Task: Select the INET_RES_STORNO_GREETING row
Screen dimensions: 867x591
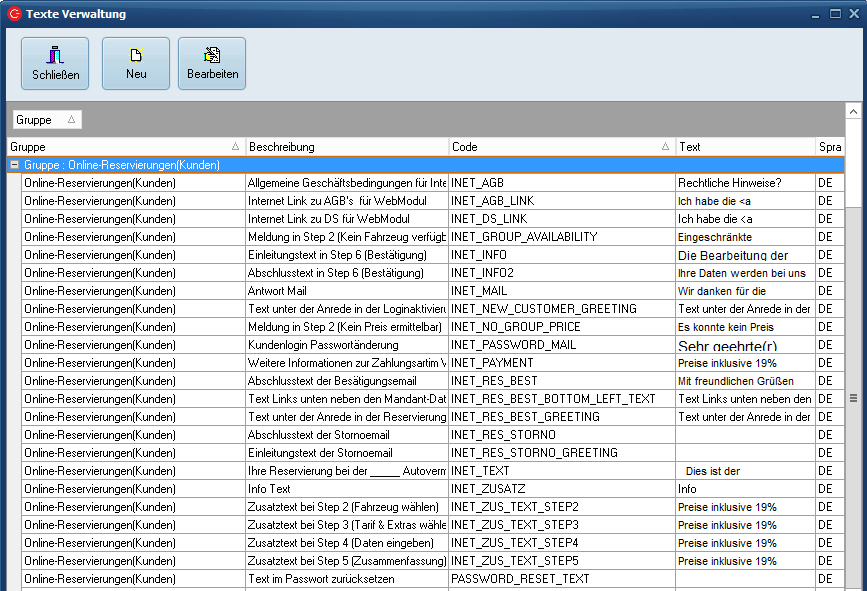Action: pos(561,453)
